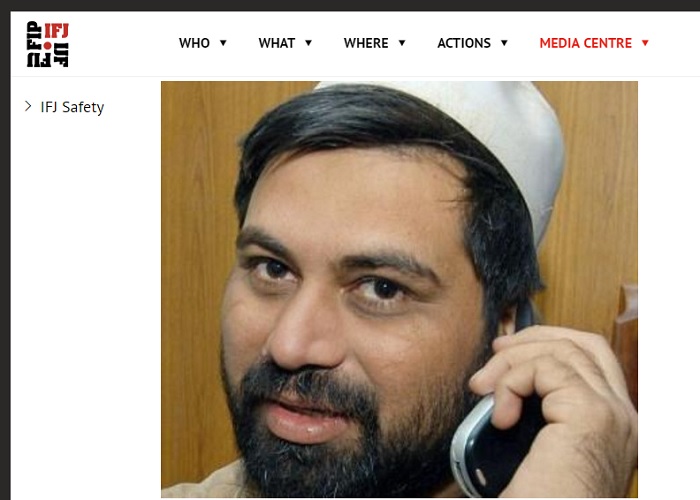Click the red MEDIA CENTRE dropdown arrow

[x=645, y=43]
